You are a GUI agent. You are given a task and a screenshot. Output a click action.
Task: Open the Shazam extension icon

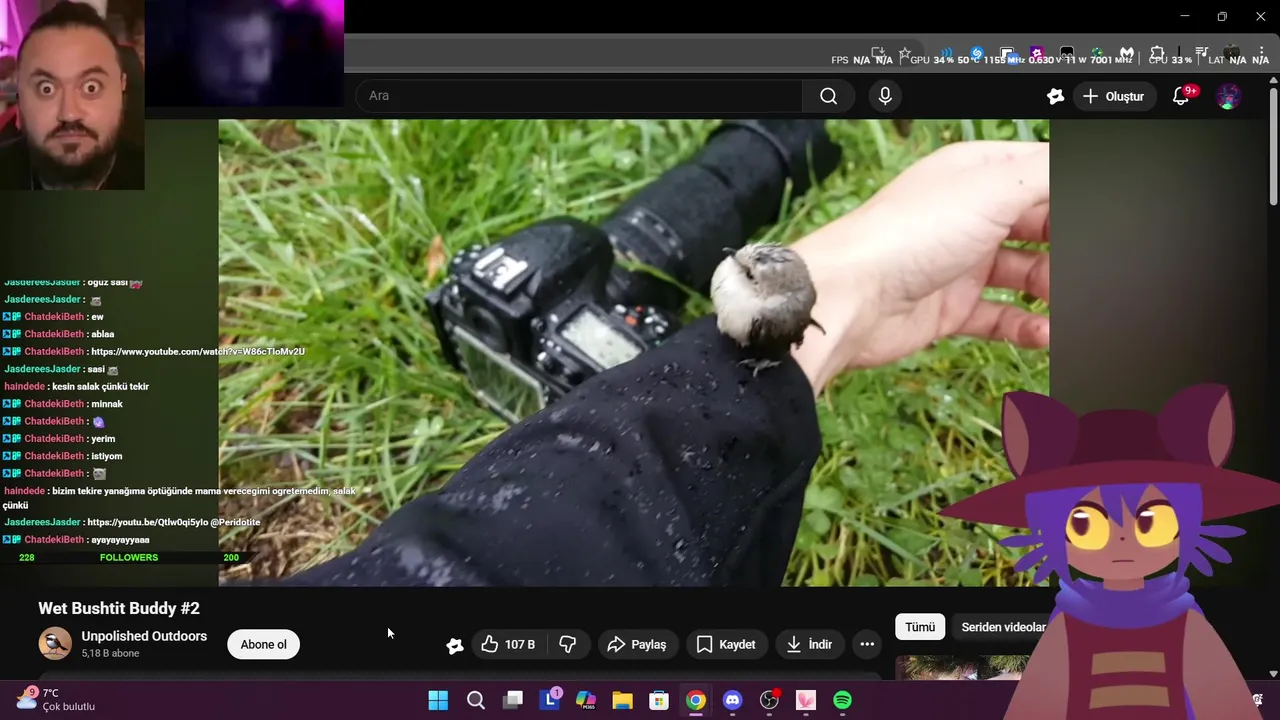(977, 54)
